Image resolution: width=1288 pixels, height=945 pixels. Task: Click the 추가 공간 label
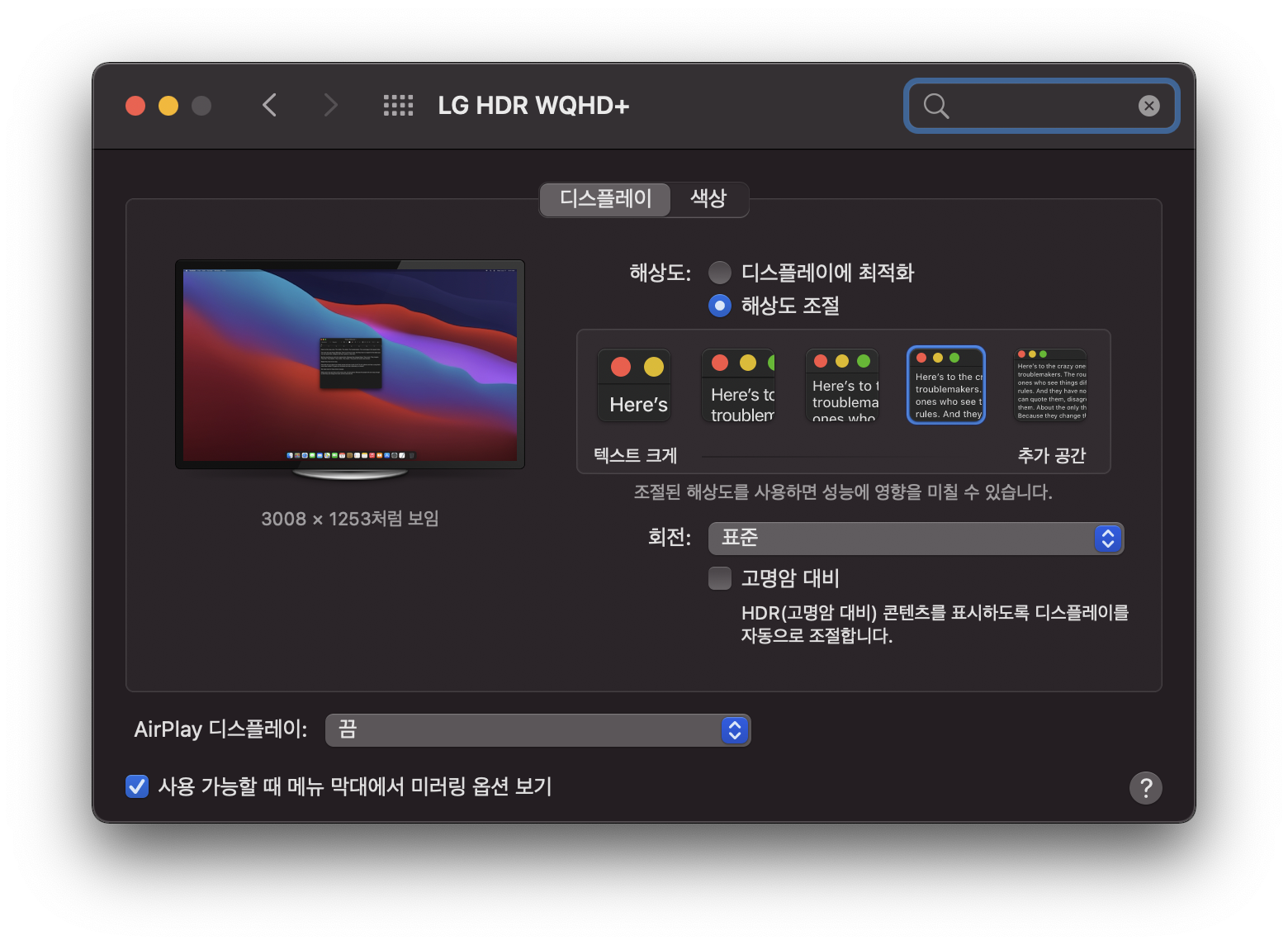[x=1051, y=455]
